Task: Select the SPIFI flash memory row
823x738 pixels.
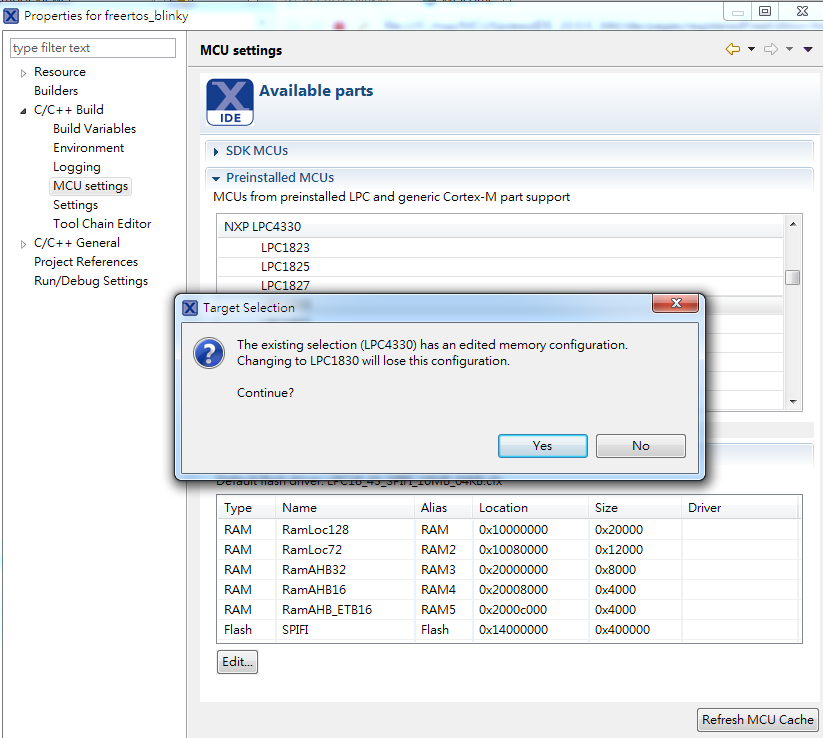Action: [x=509, y=629]
